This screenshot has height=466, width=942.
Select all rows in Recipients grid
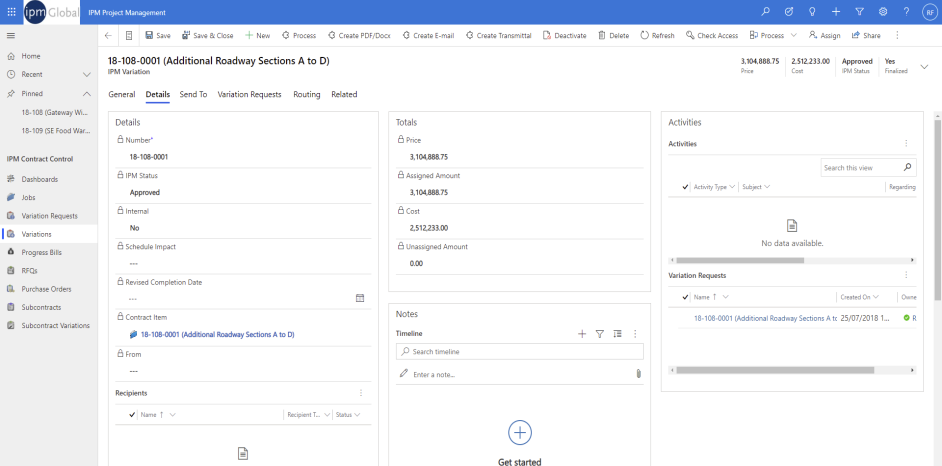[132, 414]
